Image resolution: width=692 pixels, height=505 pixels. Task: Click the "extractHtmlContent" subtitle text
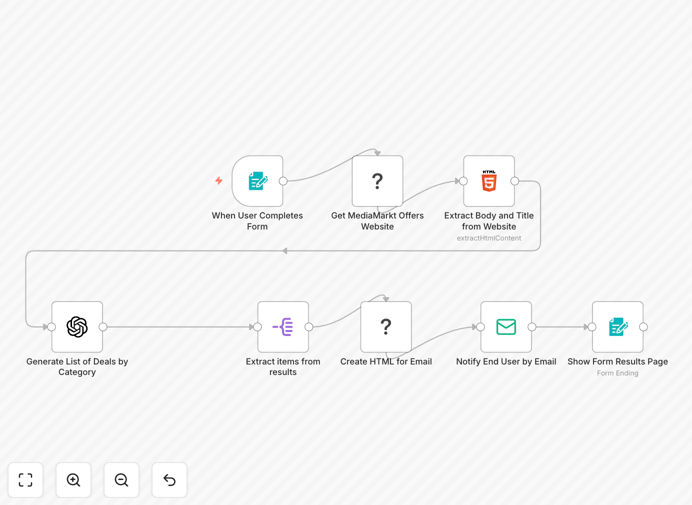[x=489, y=238]
